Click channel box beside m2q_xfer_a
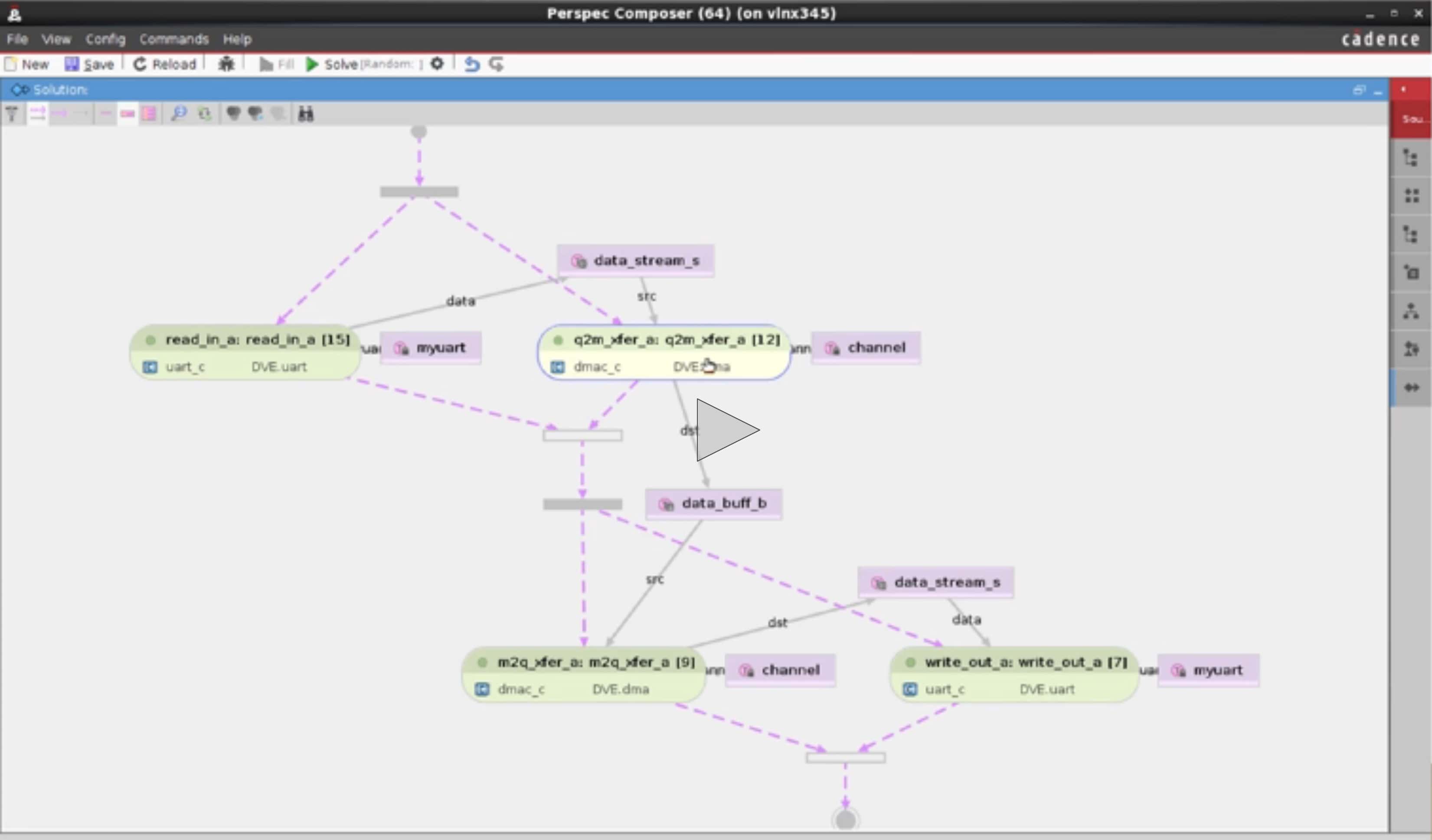This screenshot has width=1432, height=840. pyautogui.click(x=780, y=670)
